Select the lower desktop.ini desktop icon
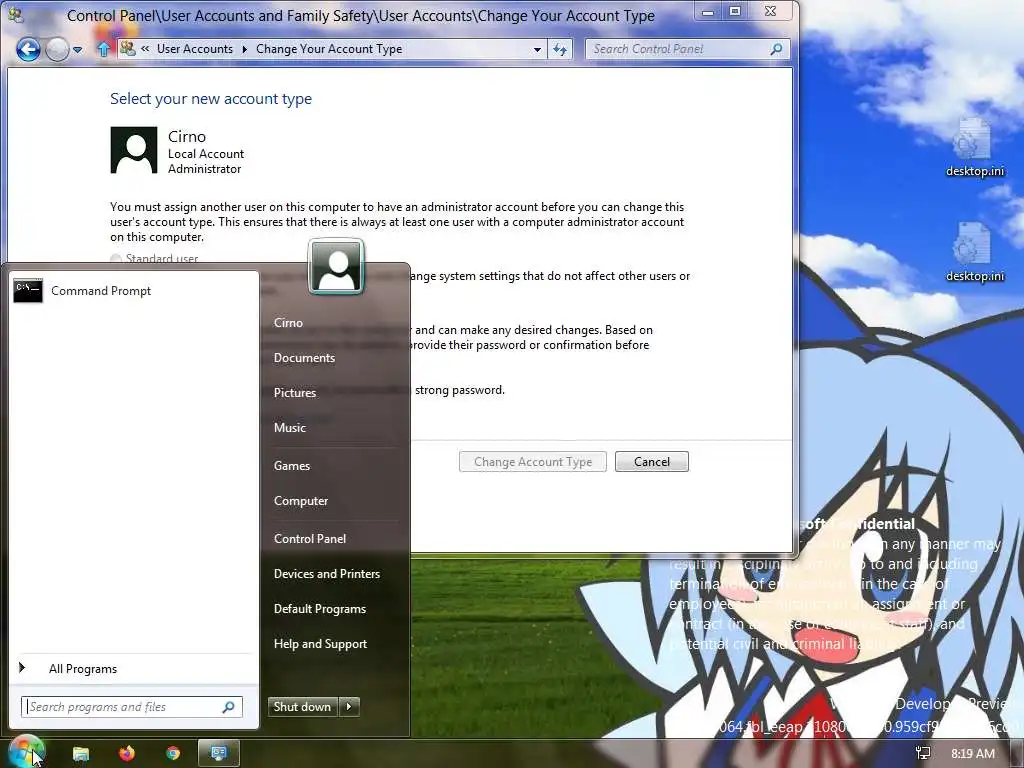Viewport: 1024px width, 768px height. 974,252
